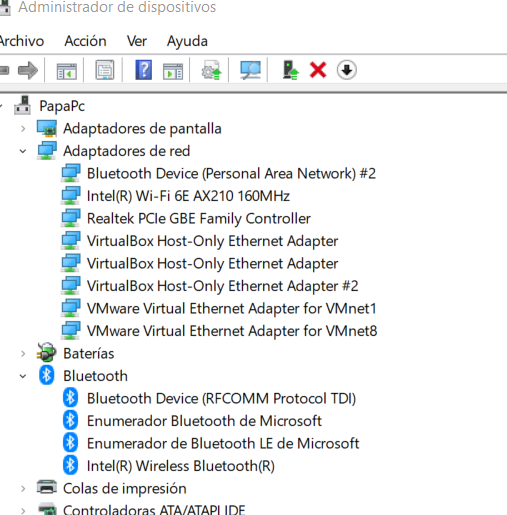Viewport: 507px width, 515px height.
Task: Click icon beside Intel(R) Wi-Fi 6E AX210
Action: click(x=71, y=196)
